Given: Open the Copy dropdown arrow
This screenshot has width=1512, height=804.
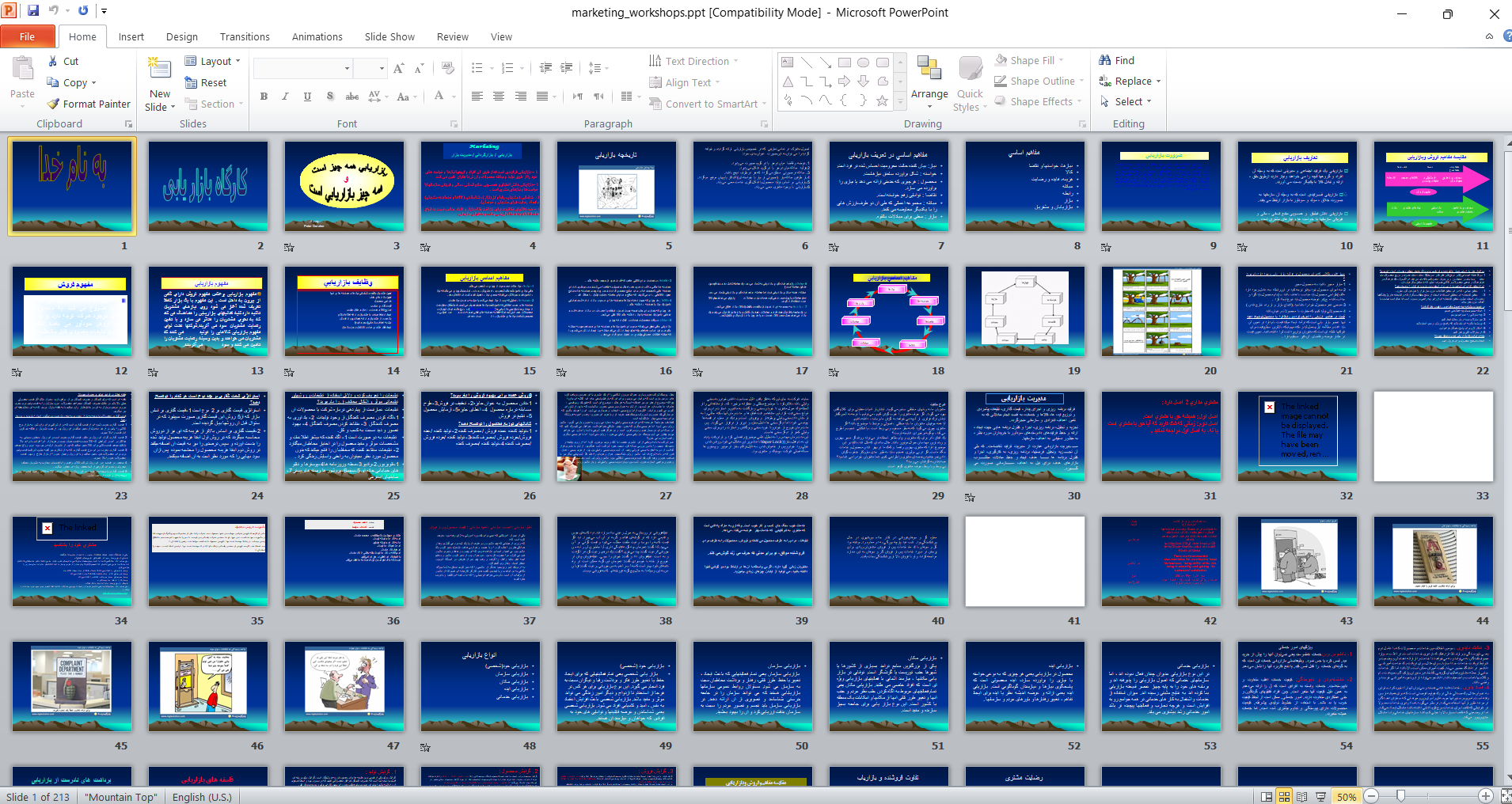Looking at the screenshot, I should (x=93, y=83).
